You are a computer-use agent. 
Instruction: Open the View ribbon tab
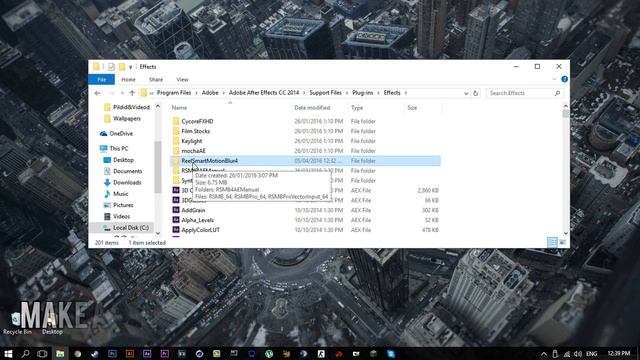click(182, 80)
